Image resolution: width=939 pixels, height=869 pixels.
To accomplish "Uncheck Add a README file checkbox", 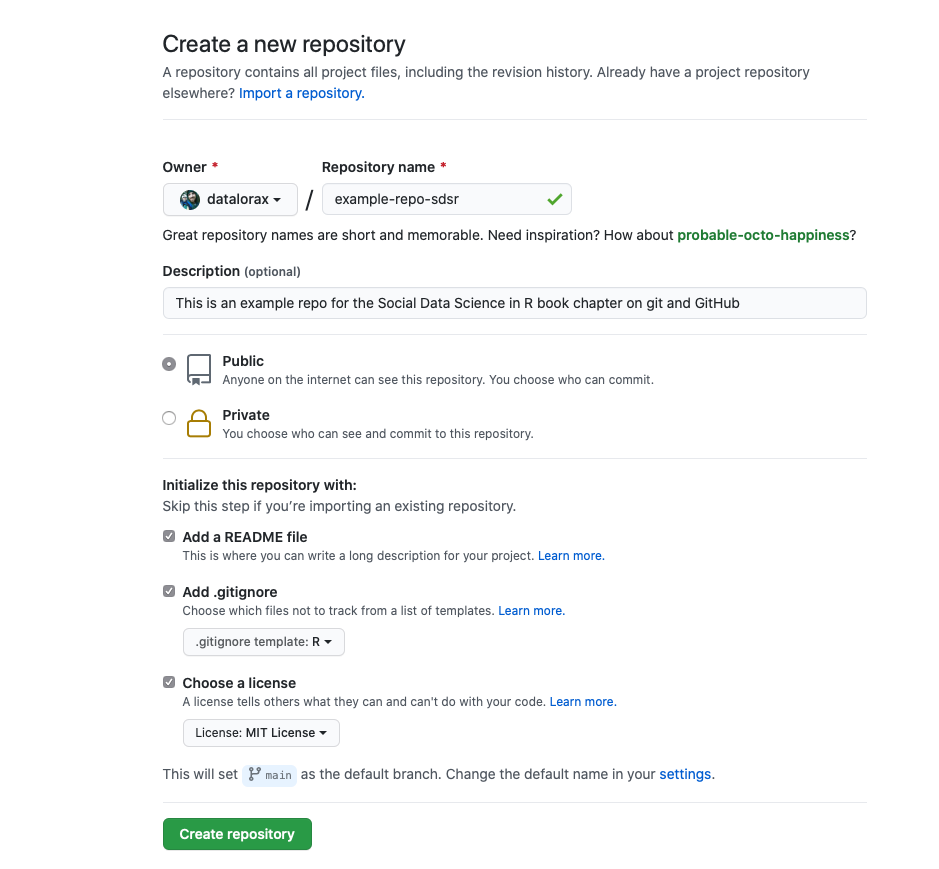I will [169, 536].
